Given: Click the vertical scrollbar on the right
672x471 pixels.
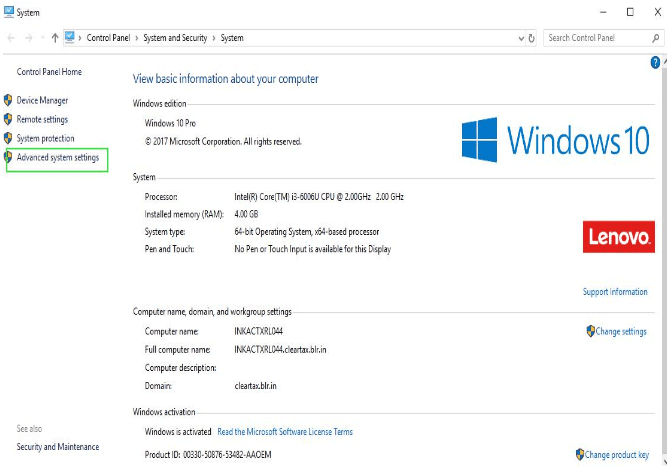Looking at the screenshot, I should click(665, 261).
